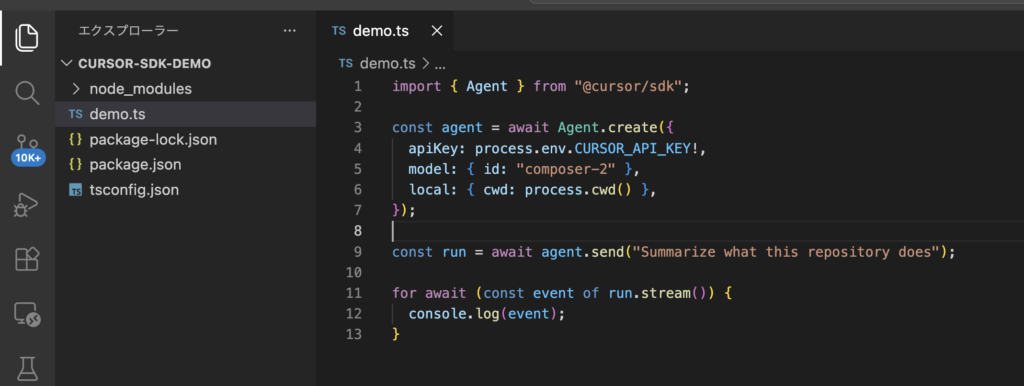Click line number 13 in gutter
This screenshot has width=1024, height=386.
(354, 334)
